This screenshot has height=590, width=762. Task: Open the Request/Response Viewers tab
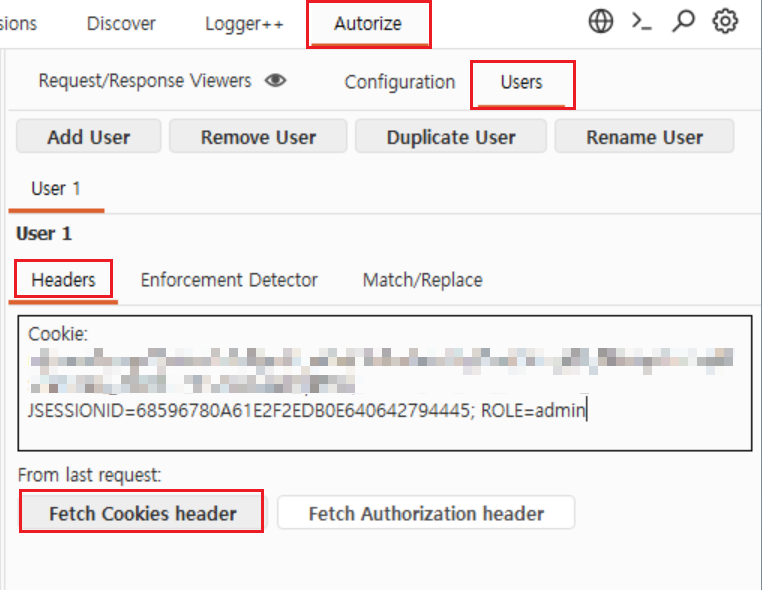point(145,81)
